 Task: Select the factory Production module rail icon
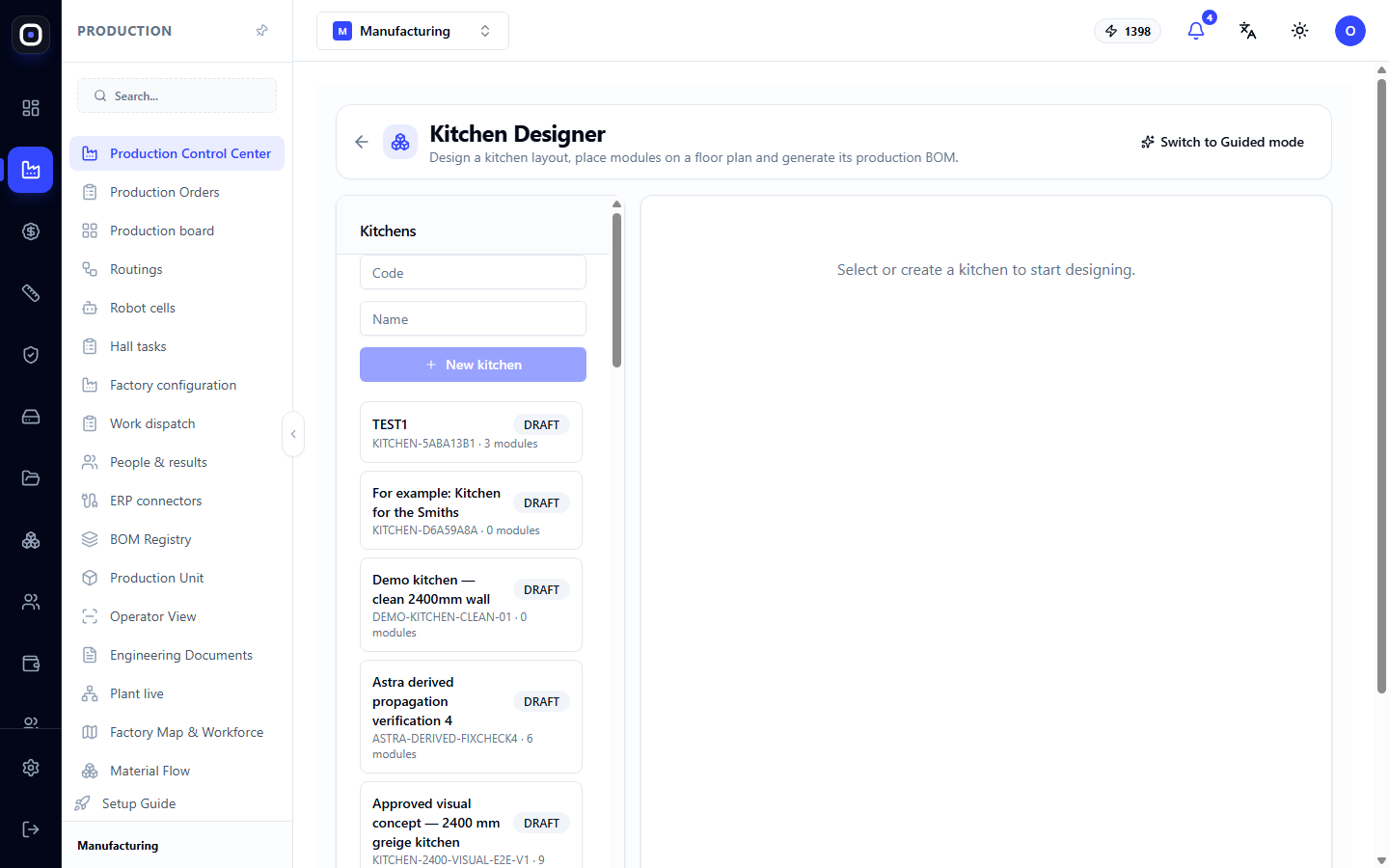click(31, 170)
